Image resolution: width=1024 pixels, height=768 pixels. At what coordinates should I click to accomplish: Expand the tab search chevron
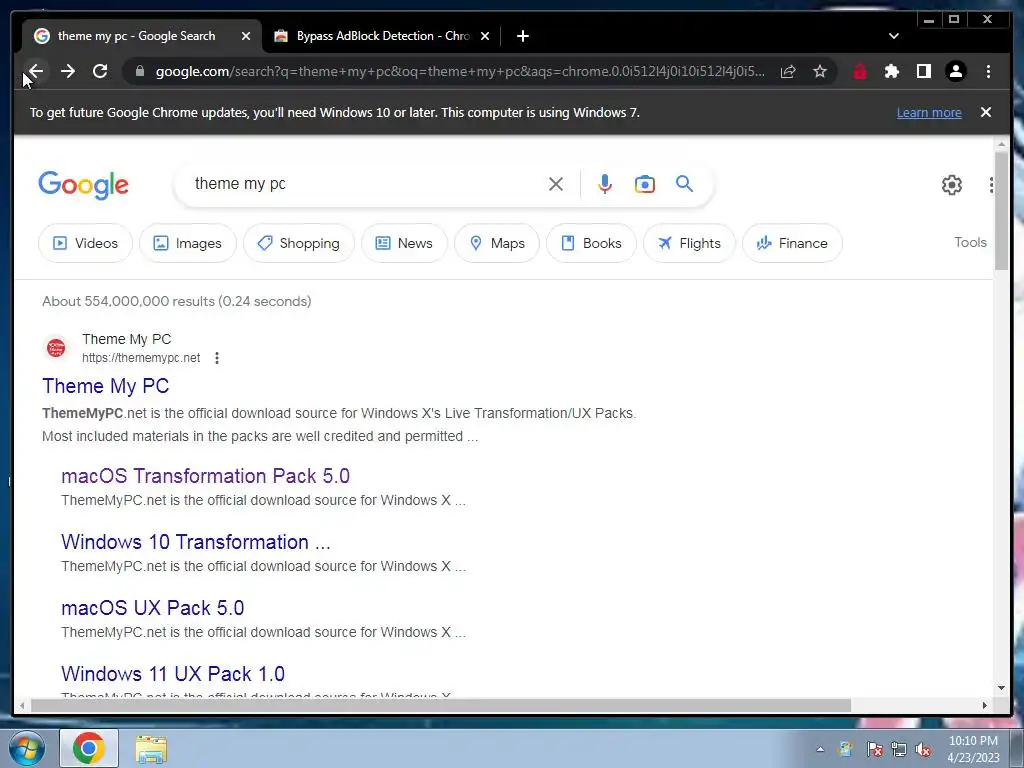pos(894,36)
